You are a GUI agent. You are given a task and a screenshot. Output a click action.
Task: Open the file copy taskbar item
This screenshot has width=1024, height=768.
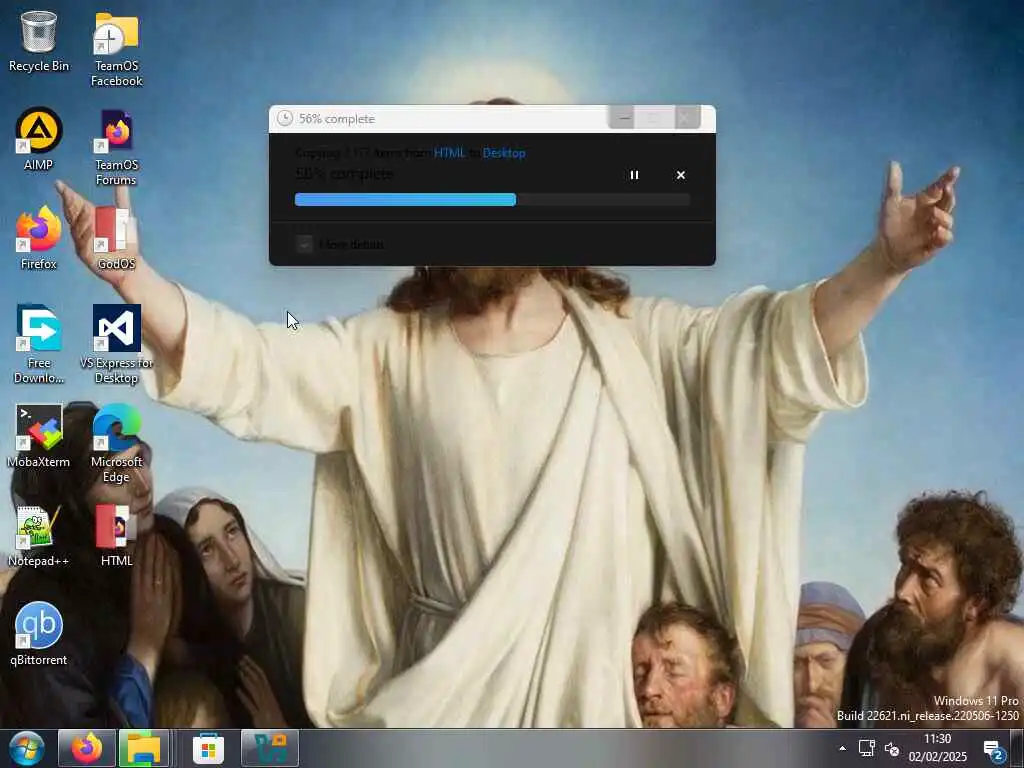click(270, 748)
